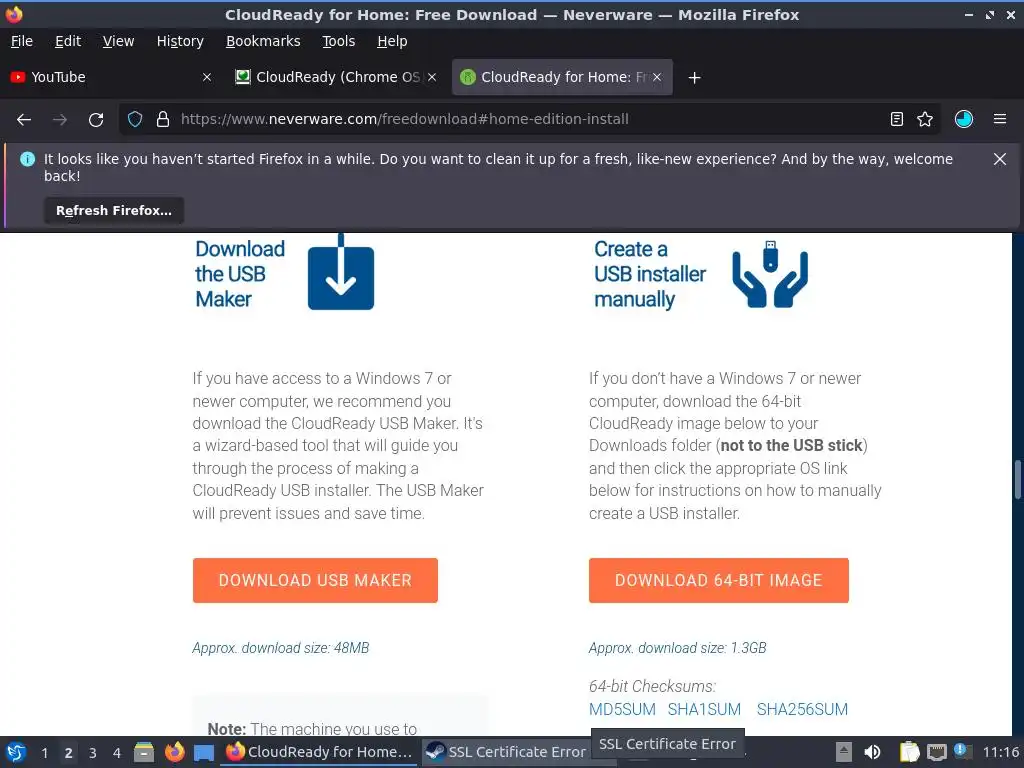Switch to virtual desktop 4
The image size is (1024, 768).
[x=116, y=753]
